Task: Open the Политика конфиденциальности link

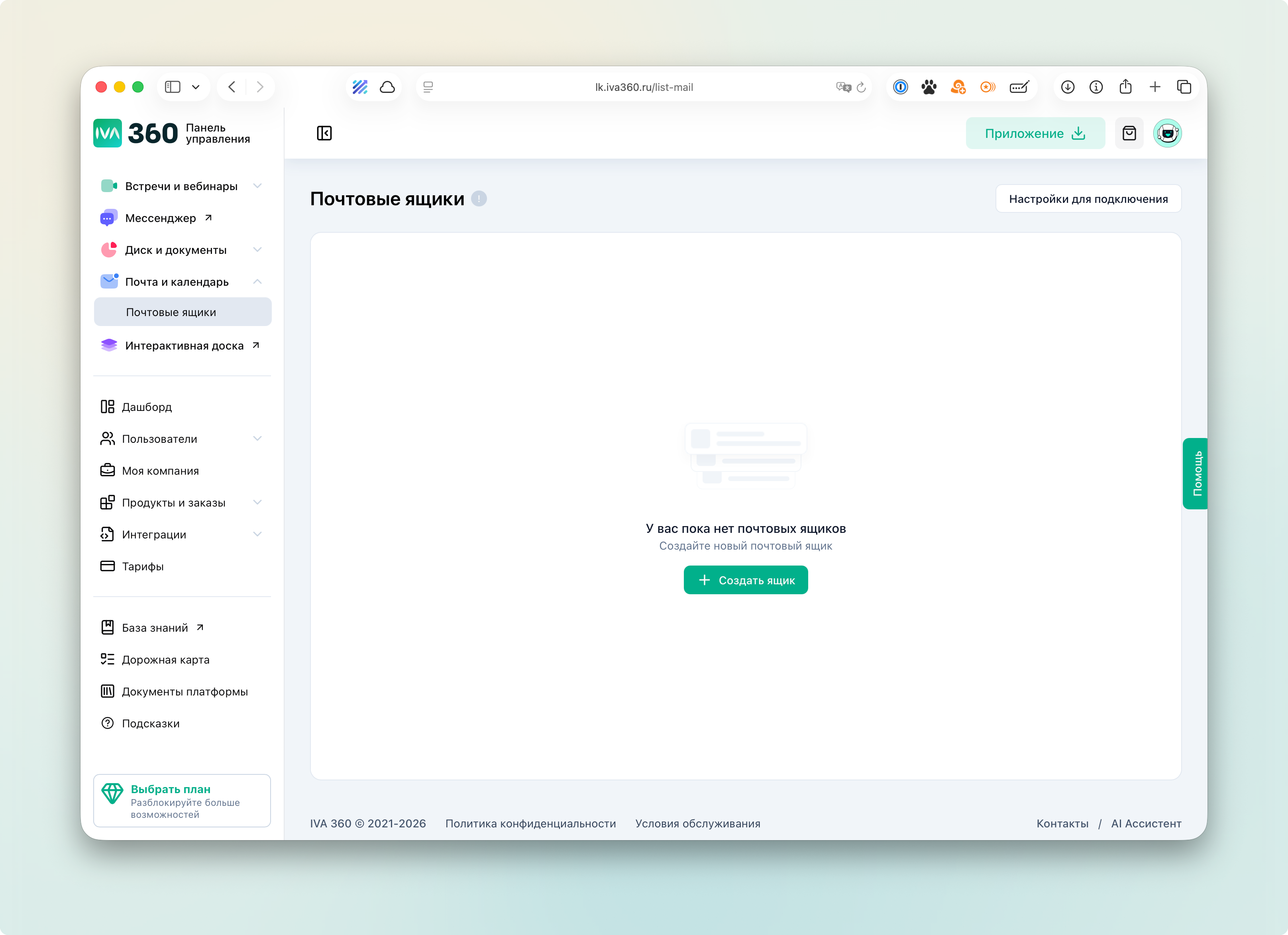Action: pyautogui.click(x=530, y=824)
